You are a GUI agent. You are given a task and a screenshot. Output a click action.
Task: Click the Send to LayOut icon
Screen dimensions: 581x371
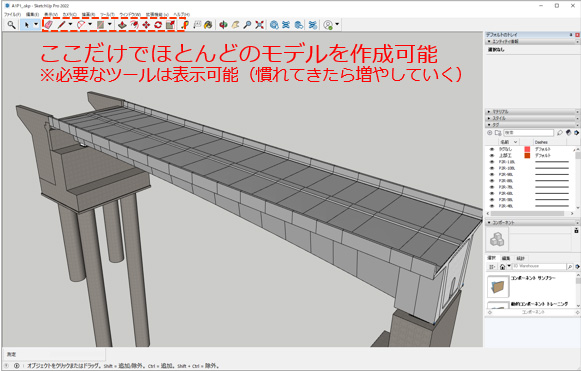[x=298, y=24]
